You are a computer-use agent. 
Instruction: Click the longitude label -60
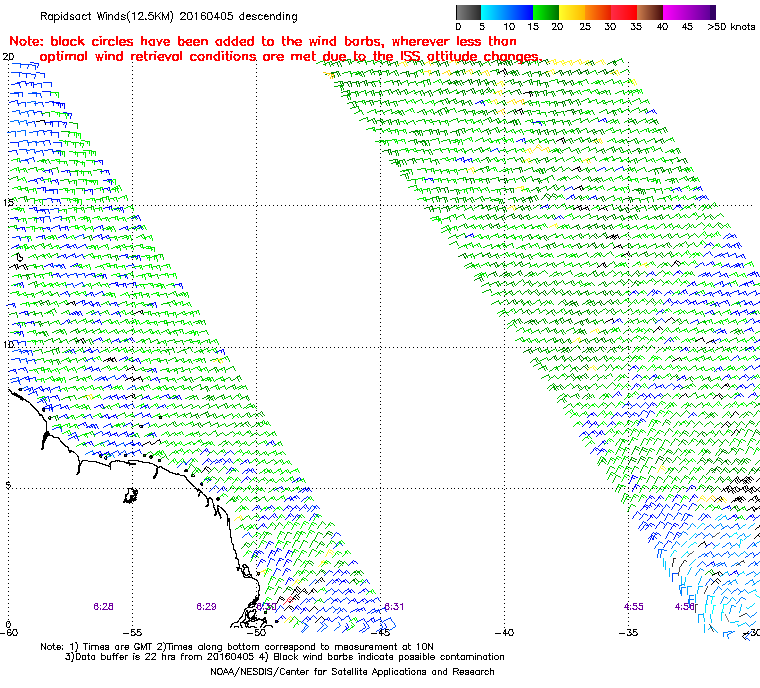tap(9, 633)
